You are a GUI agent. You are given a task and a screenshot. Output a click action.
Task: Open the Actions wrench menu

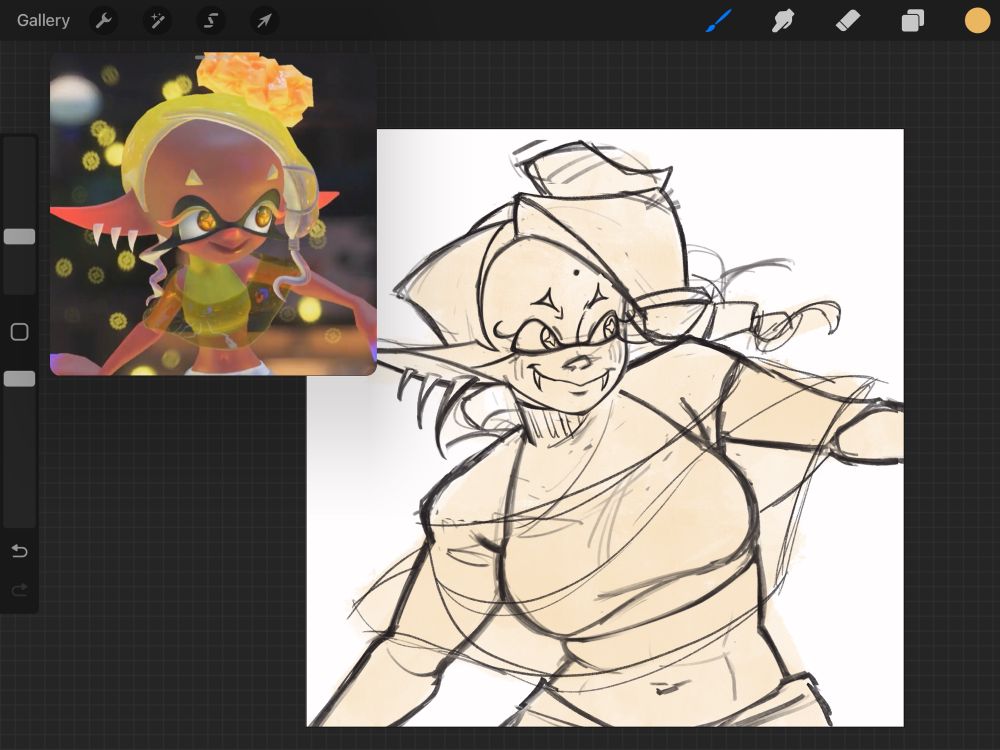click(103, 21)
